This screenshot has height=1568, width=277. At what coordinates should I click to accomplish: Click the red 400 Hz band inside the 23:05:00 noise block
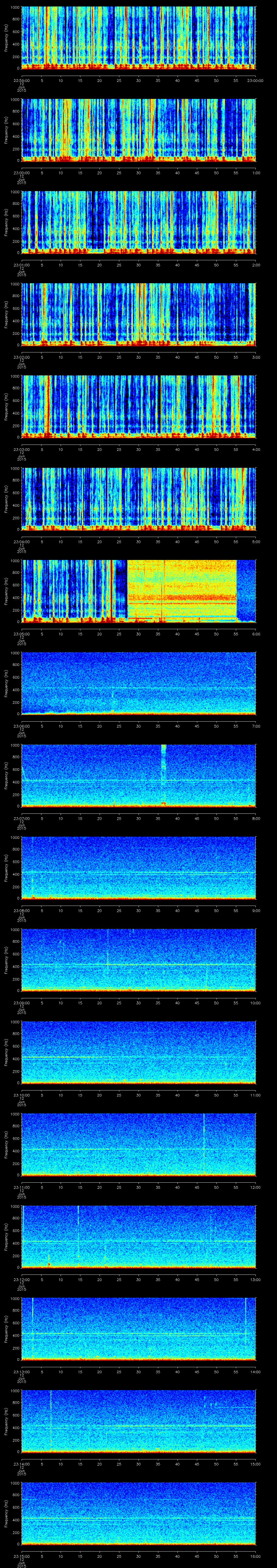[x=182, y=598]
